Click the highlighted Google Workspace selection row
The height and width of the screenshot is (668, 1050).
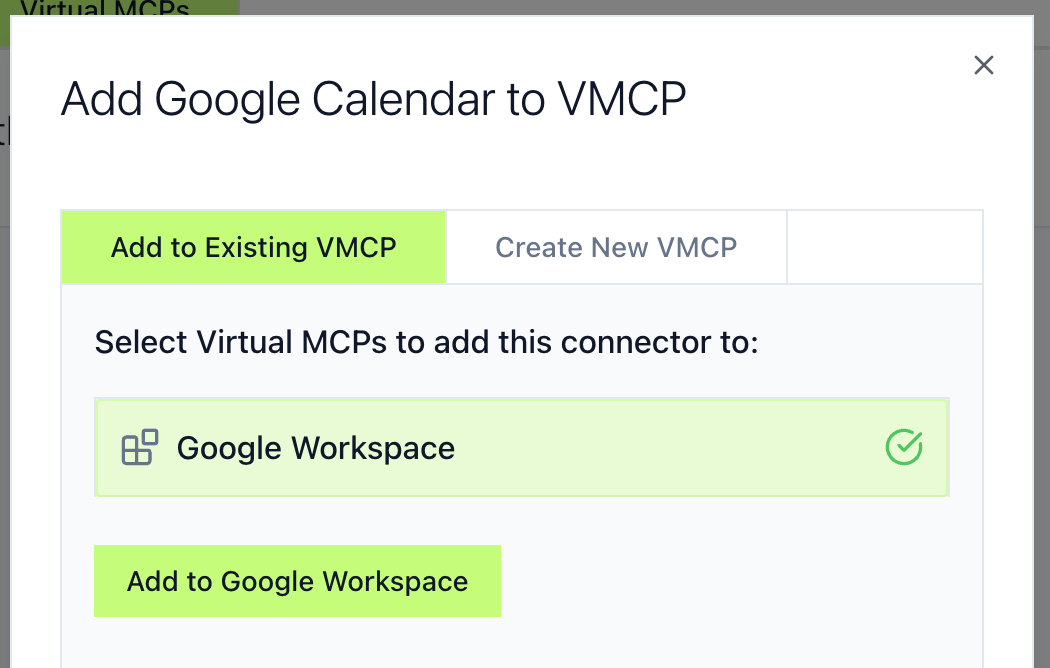521,447
